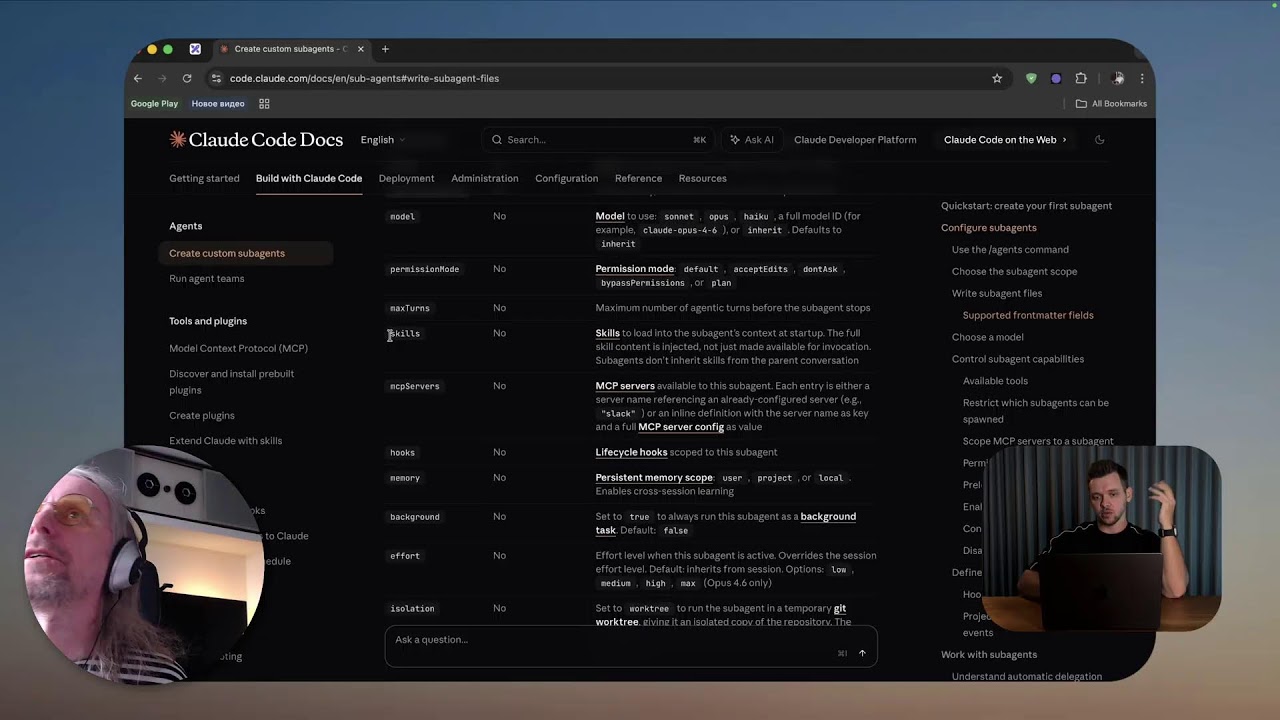Open Claude Developer Platform link

855,140
